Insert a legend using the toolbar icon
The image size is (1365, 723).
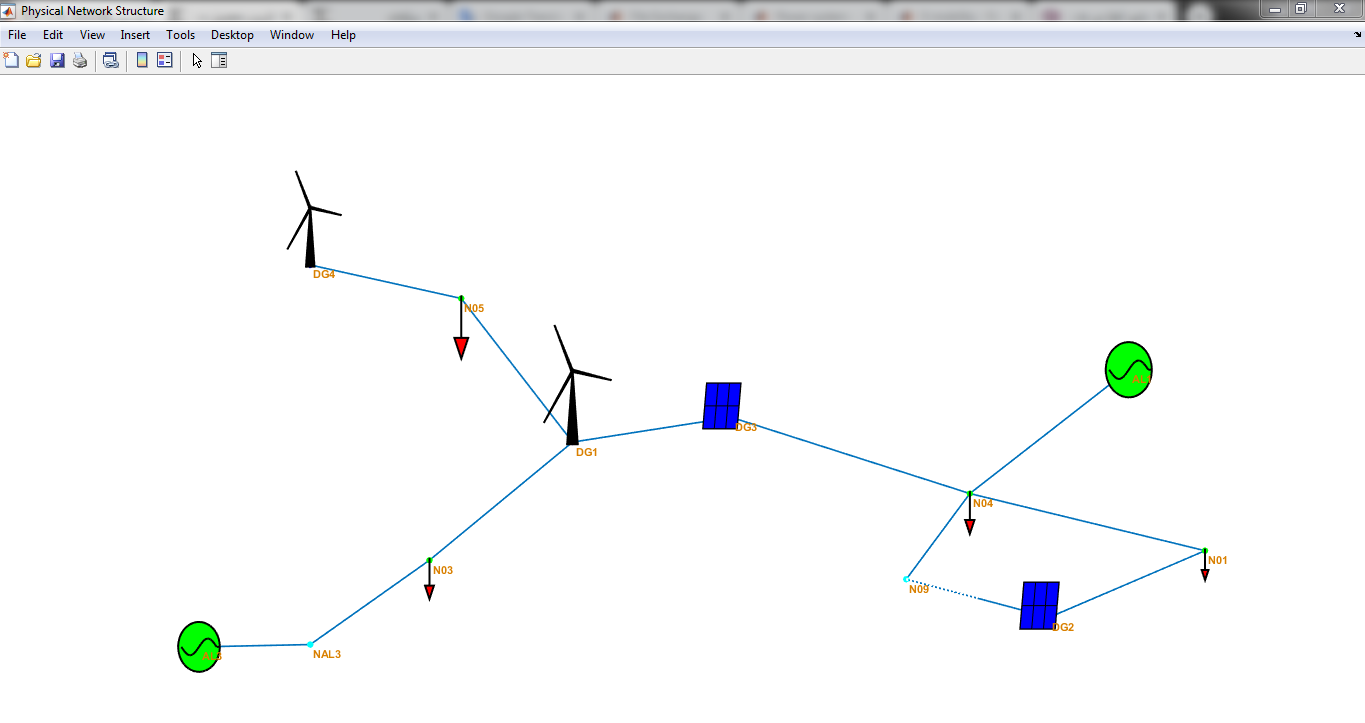165,61
